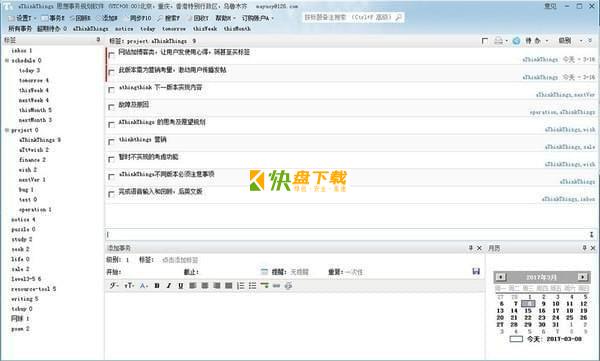Check the athingthink task tagged nextVer
Image resolution: width=600 pixels, height=361 pixels.
[111, 90]
